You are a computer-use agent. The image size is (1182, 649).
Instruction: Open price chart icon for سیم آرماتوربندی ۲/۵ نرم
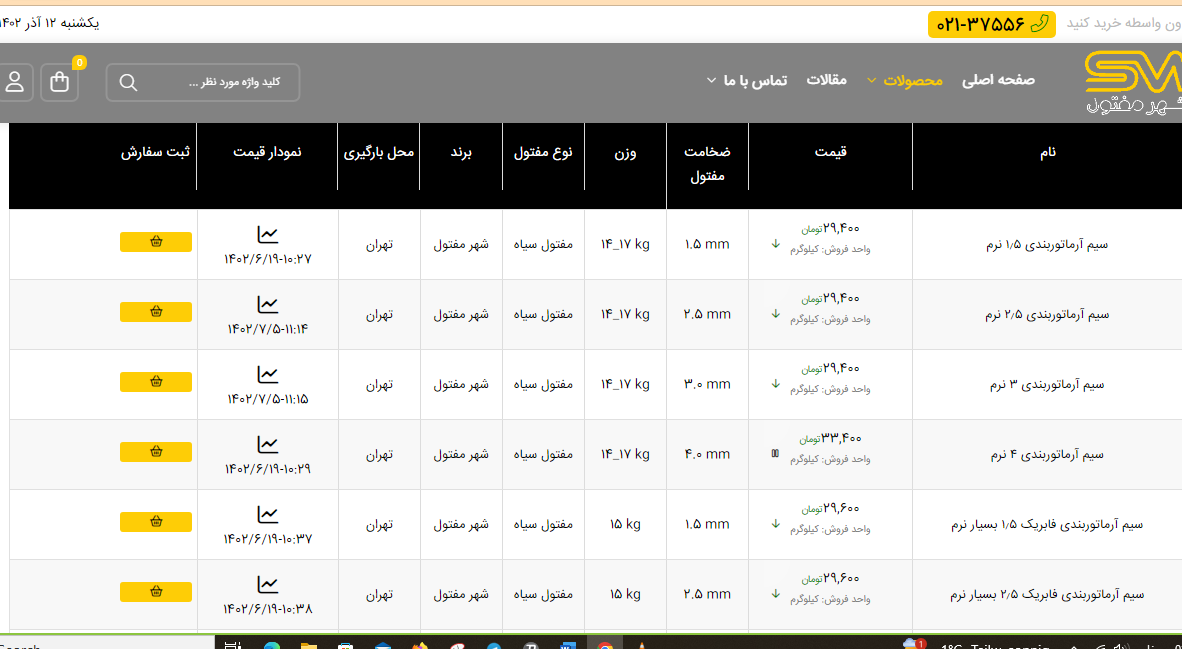[267, 305]
